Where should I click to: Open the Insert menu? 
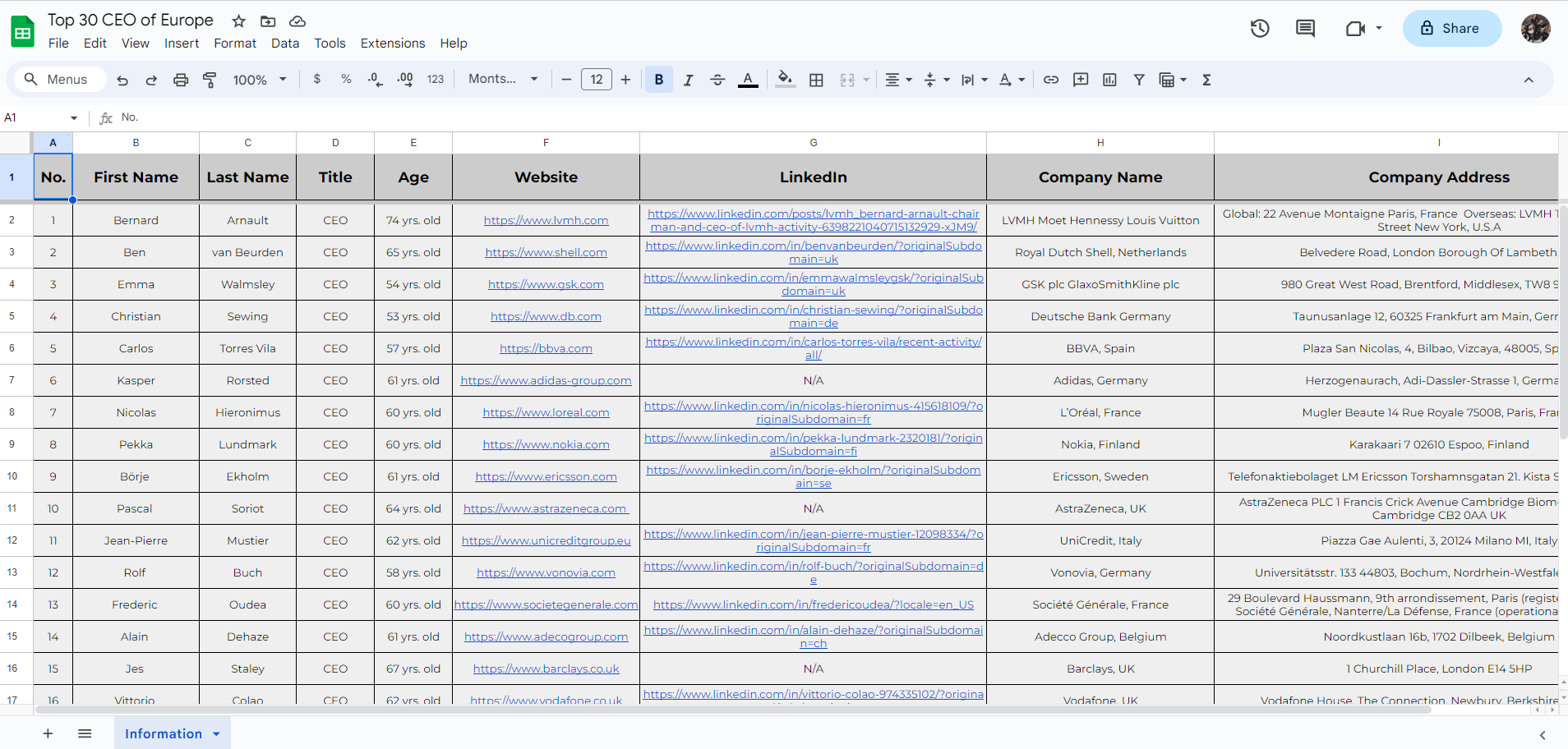182,44
